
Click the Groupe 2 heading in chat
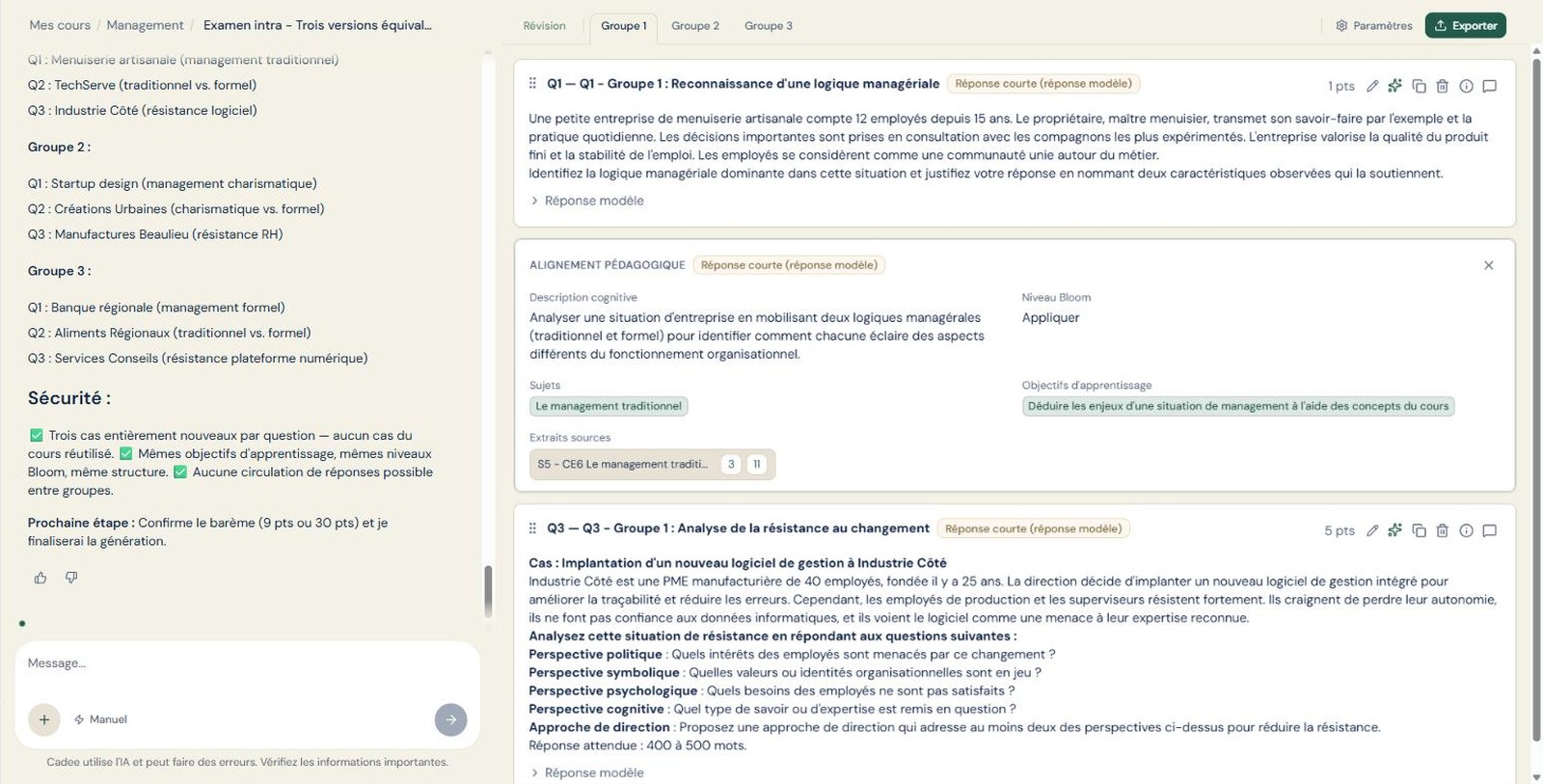pos(60,147)
